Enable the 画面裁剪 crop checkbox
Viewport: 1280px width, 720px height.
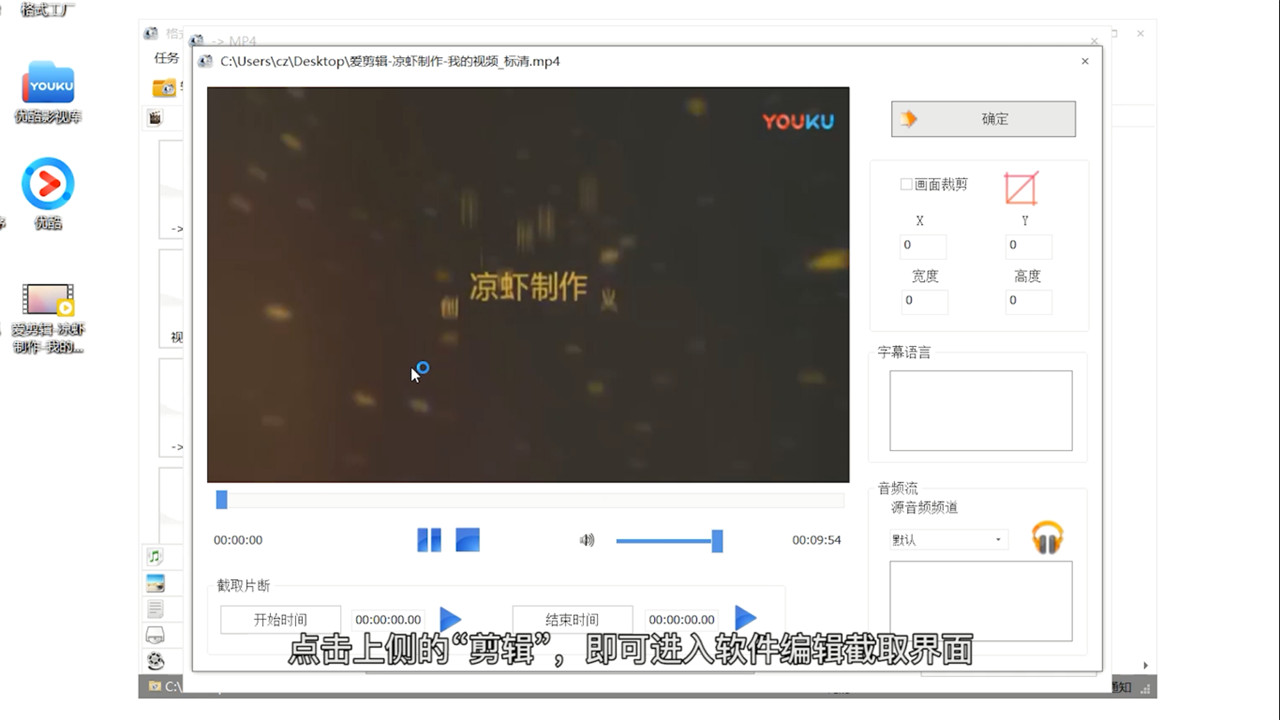point(906,185)
